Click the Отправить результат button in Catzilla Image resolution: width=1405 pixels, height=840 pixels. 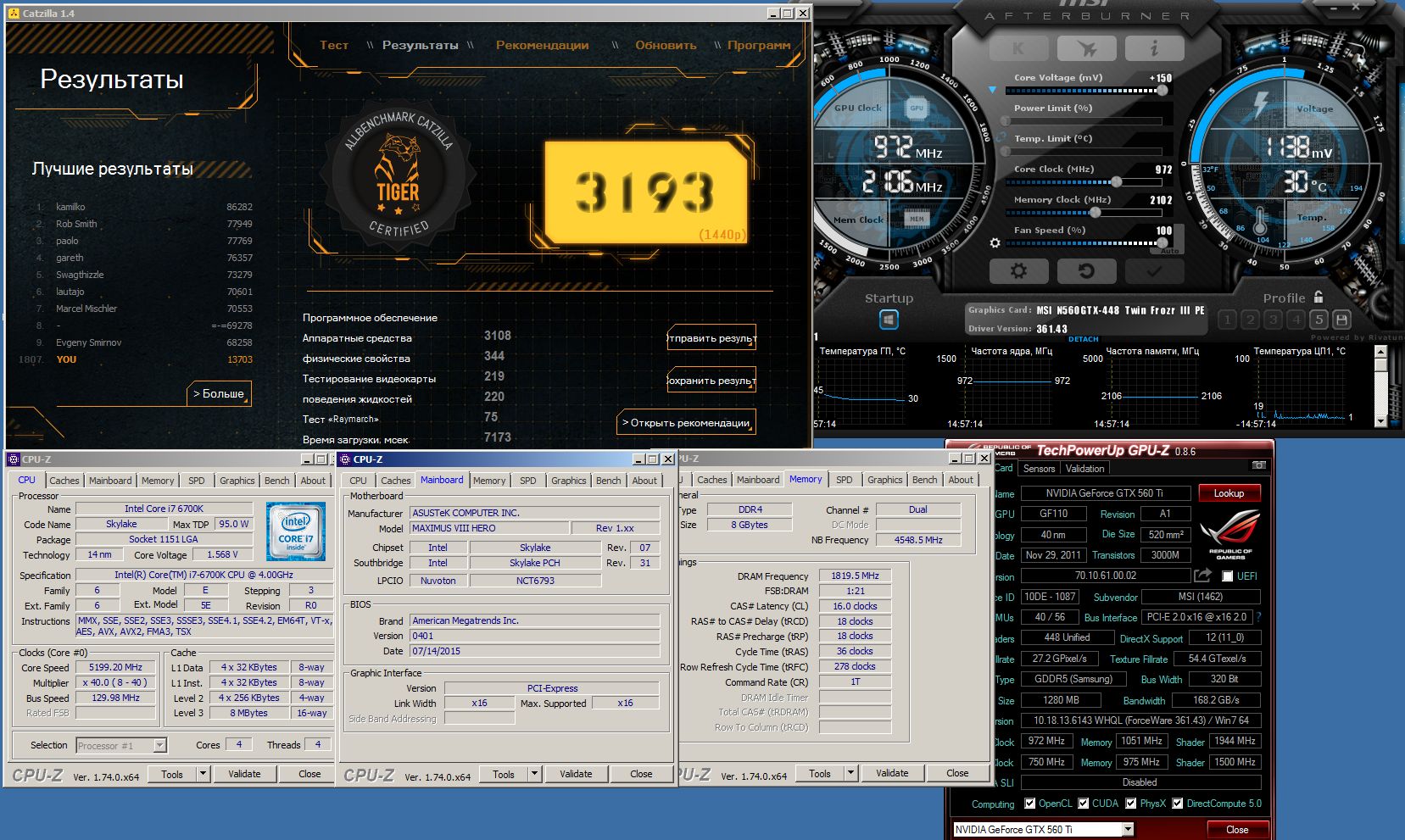click(x=711, y=337)
